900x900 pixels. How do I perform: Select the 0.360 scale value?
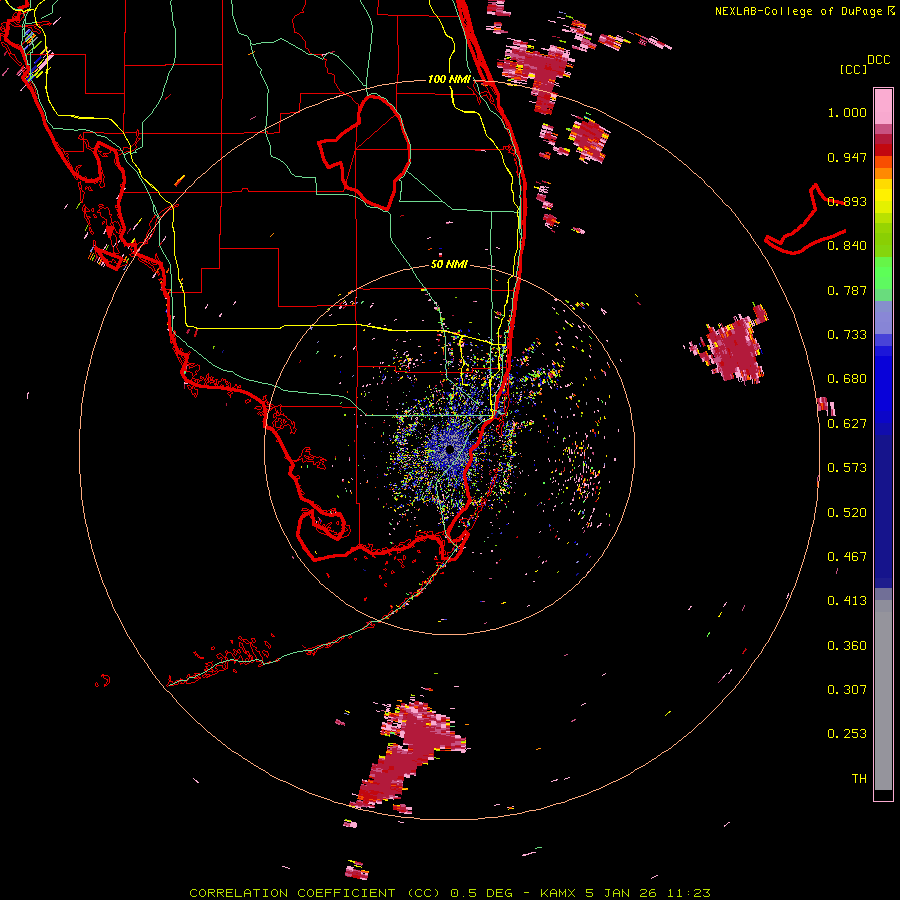(x=847, y=646)
